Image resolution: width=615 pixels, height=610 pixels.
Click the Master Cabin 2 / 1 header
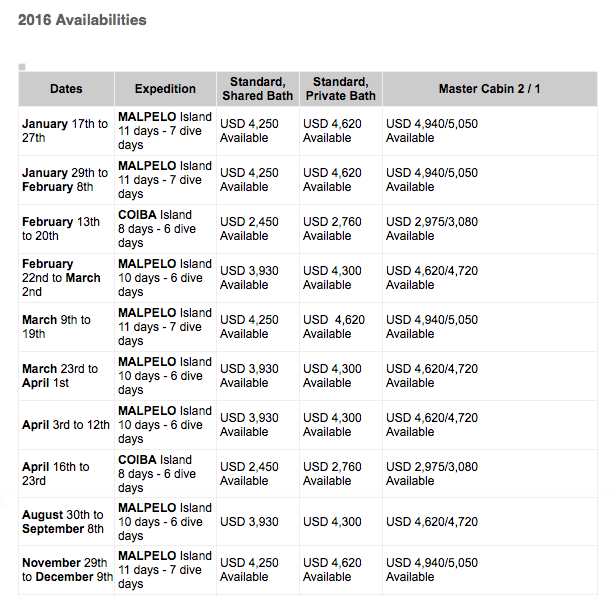pyautogui.click(x=489, y=89)
